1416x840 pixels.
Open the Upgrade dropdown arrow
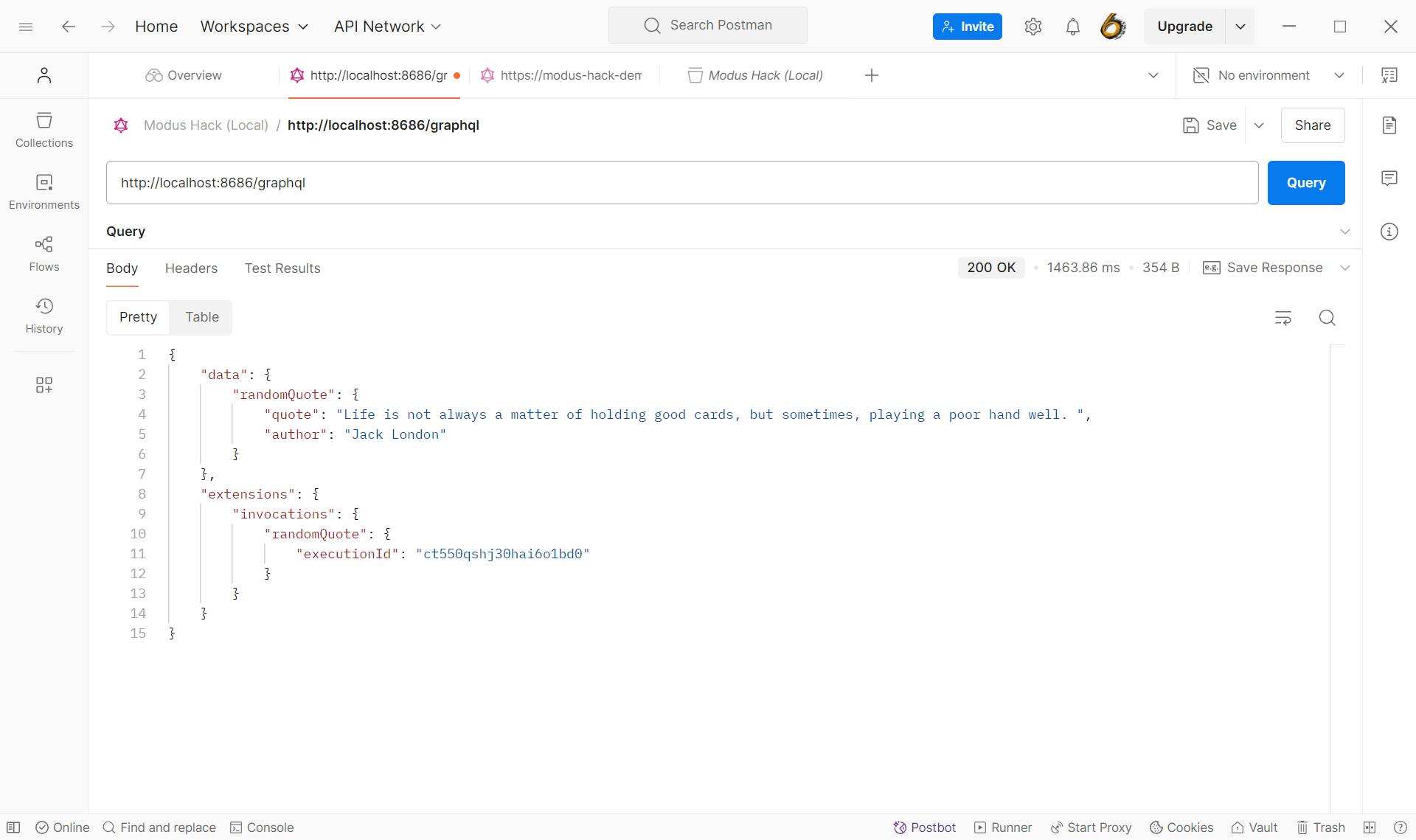pos(1240,27)
